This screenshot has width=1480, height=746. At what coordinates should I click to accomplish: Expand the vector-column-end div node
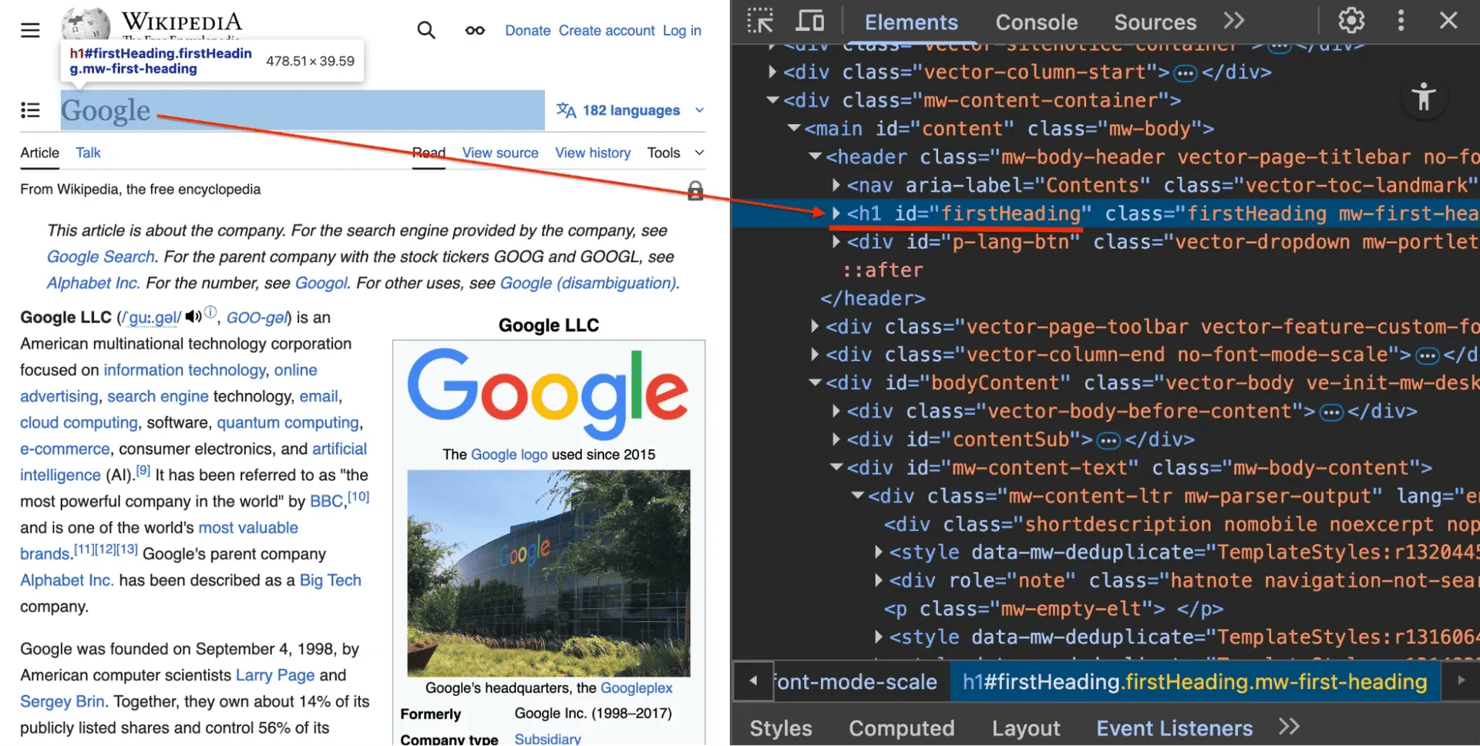click(815, 354)
